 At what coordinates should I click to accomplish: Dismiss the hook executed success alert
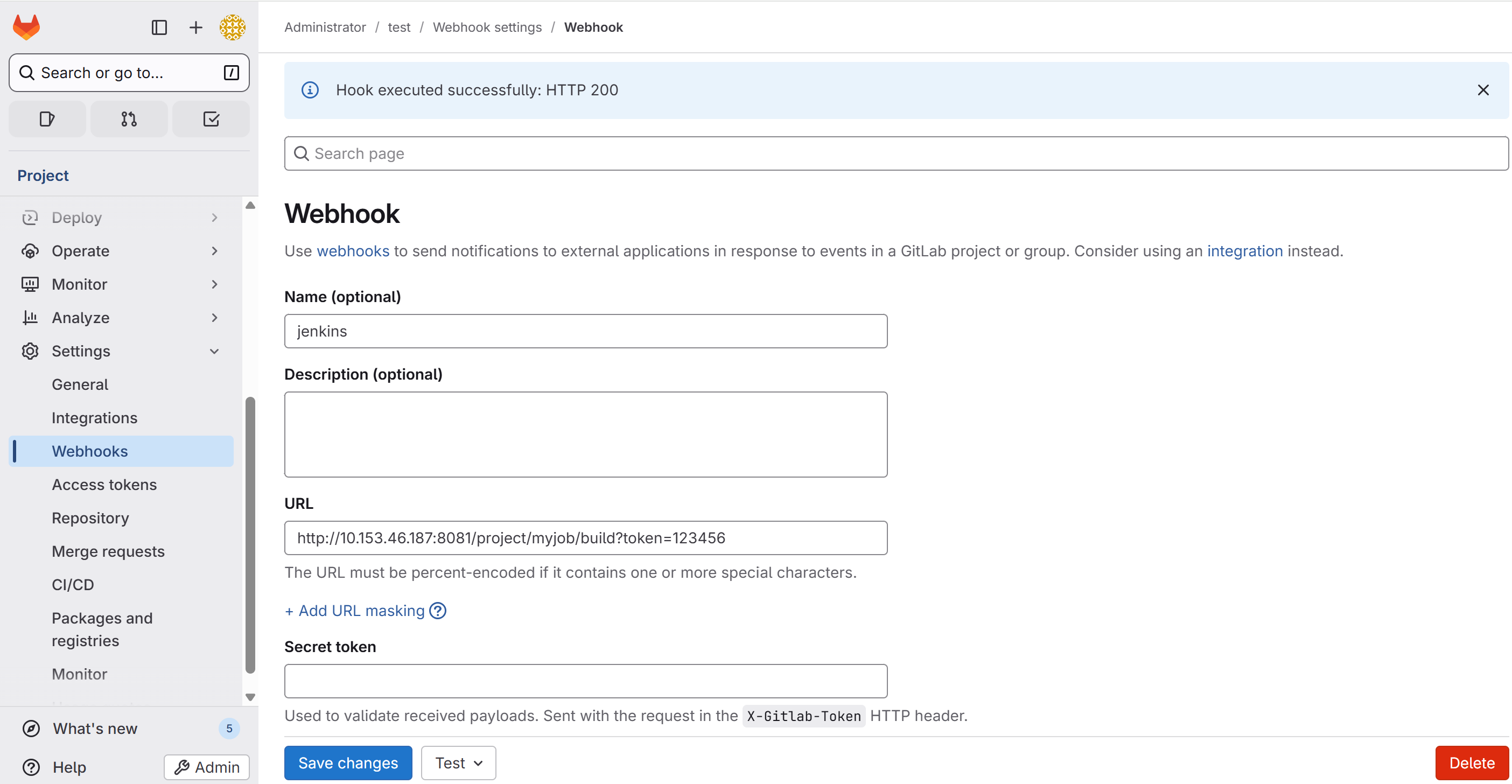1482,90
